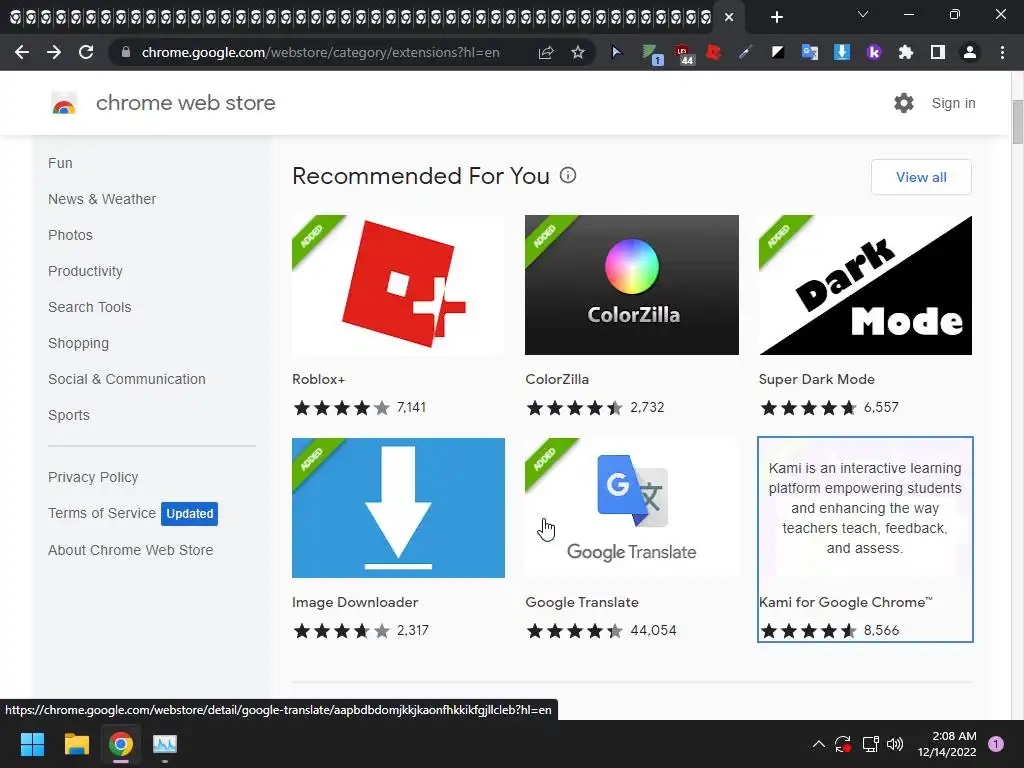Open the taskbar volume speaker icon

[x=895, y=744]
